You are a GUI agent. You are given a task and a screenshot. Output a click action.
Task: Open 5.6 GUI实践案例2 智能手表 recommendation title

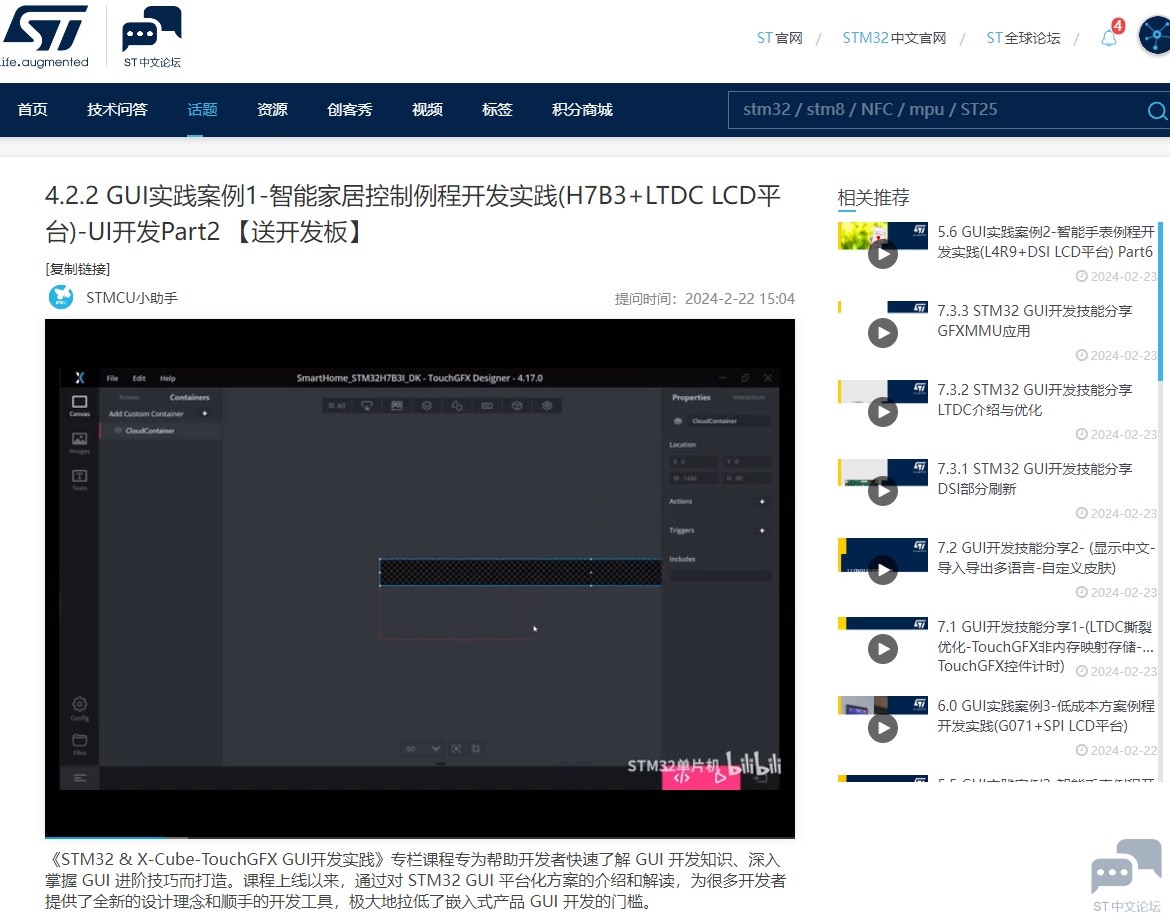[1045, 242]
